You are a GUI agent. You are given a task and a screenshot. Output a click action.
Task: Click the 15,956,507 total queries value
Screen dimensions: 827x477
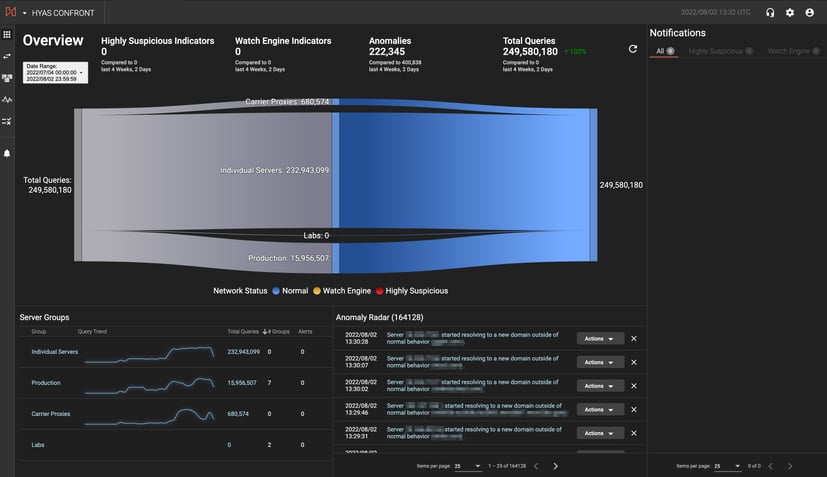coord(242,383)
